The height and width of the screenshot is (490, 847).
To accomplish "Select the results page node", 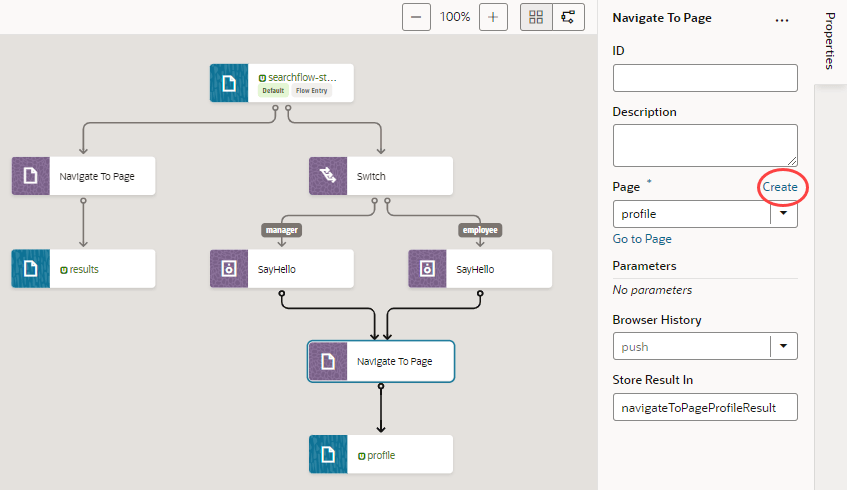I will (x=84, y=269).
